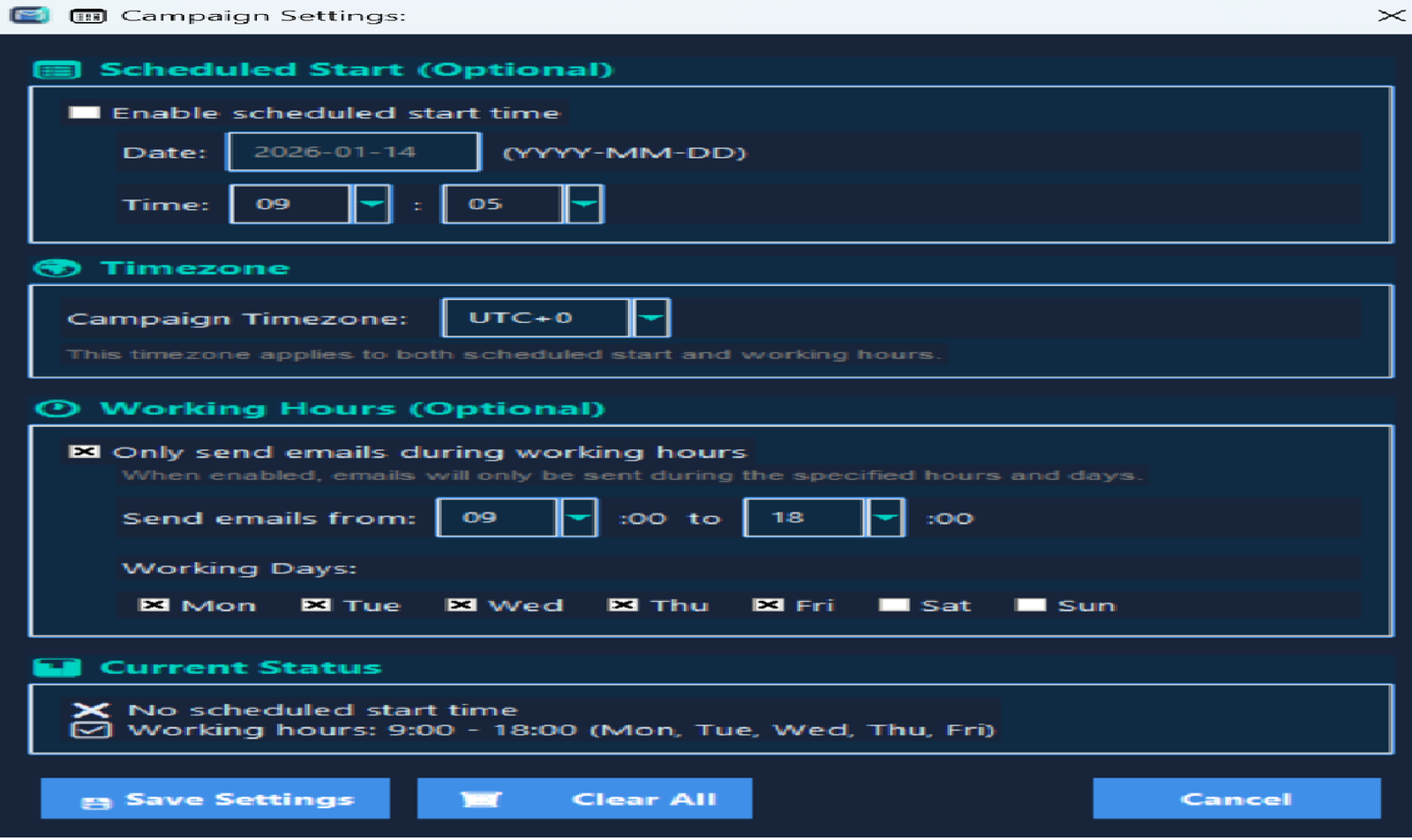Expand the scheduled start hour dropdown
The width and height of the screenshot is (1412, 840).
[372, 205]
